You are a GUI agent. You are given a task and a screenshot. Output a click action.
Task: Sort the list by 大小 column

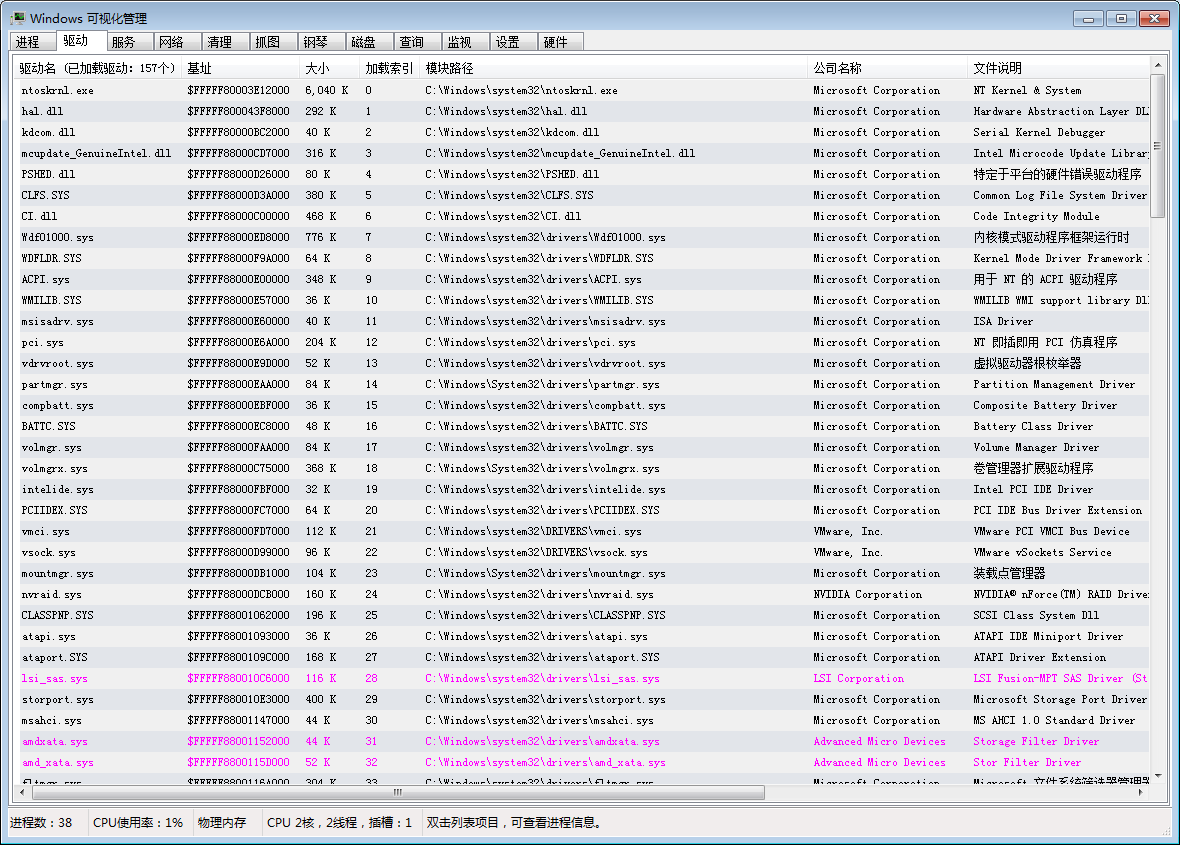(328, 68)
